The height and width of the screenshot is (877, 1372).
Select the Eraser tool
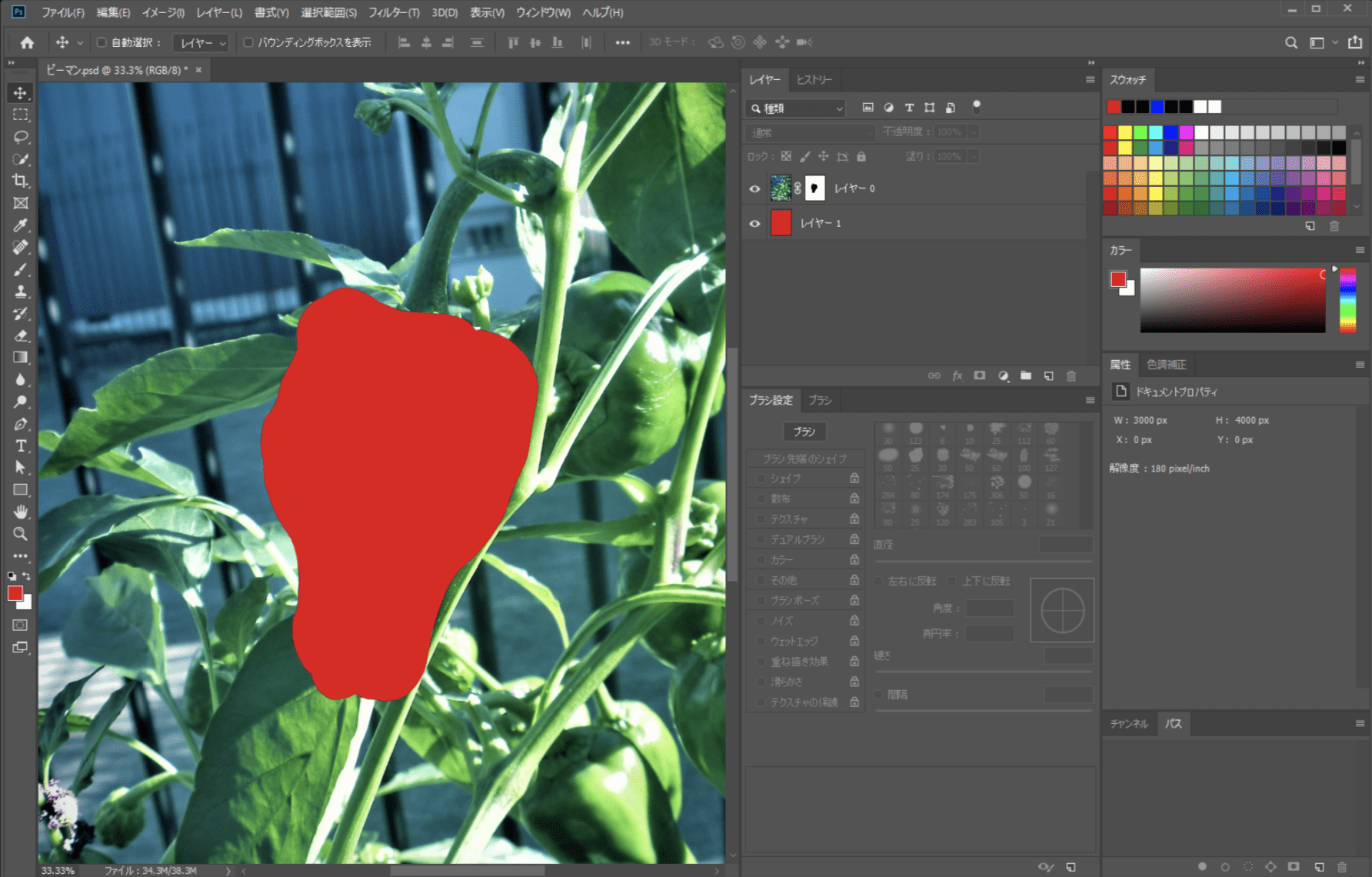[x=21, y=335]
